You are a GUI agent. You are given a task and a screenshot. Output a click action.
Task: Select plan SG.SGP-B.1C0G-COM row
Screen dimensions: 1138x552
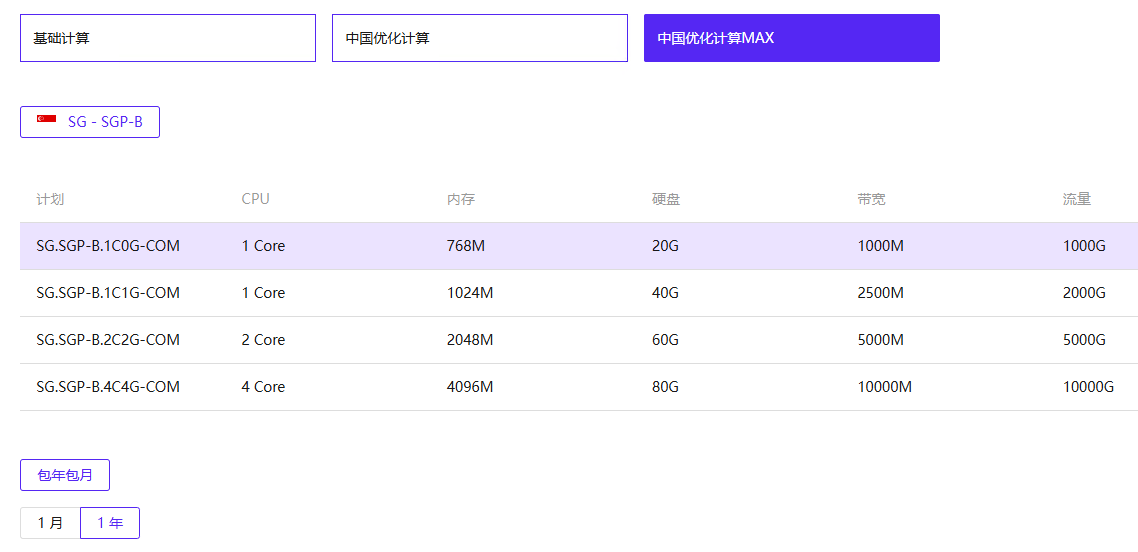coord(108,246)
